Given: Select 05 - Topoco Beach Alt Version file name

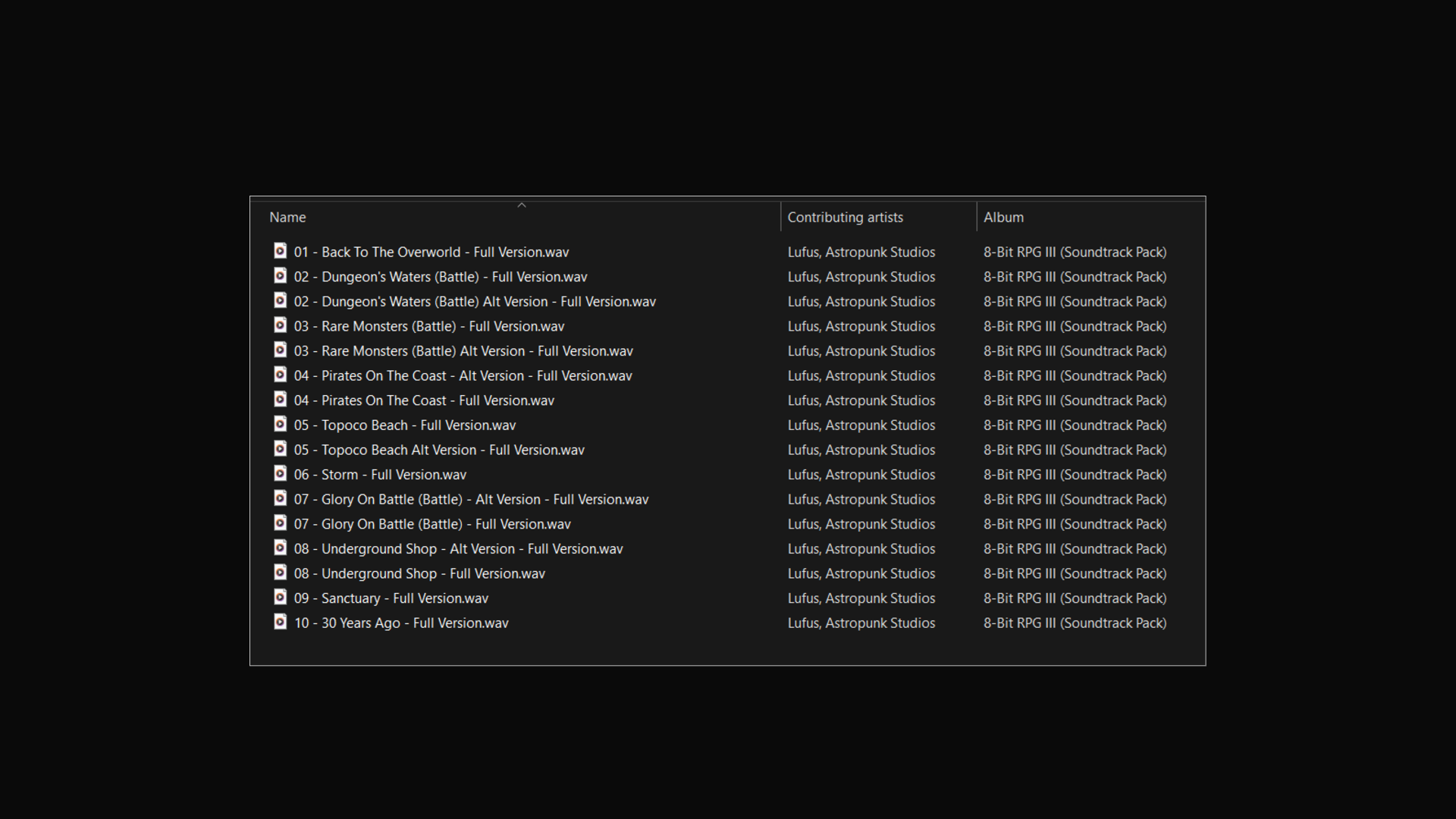Looking at the screenshot, I should coord(439,450).
